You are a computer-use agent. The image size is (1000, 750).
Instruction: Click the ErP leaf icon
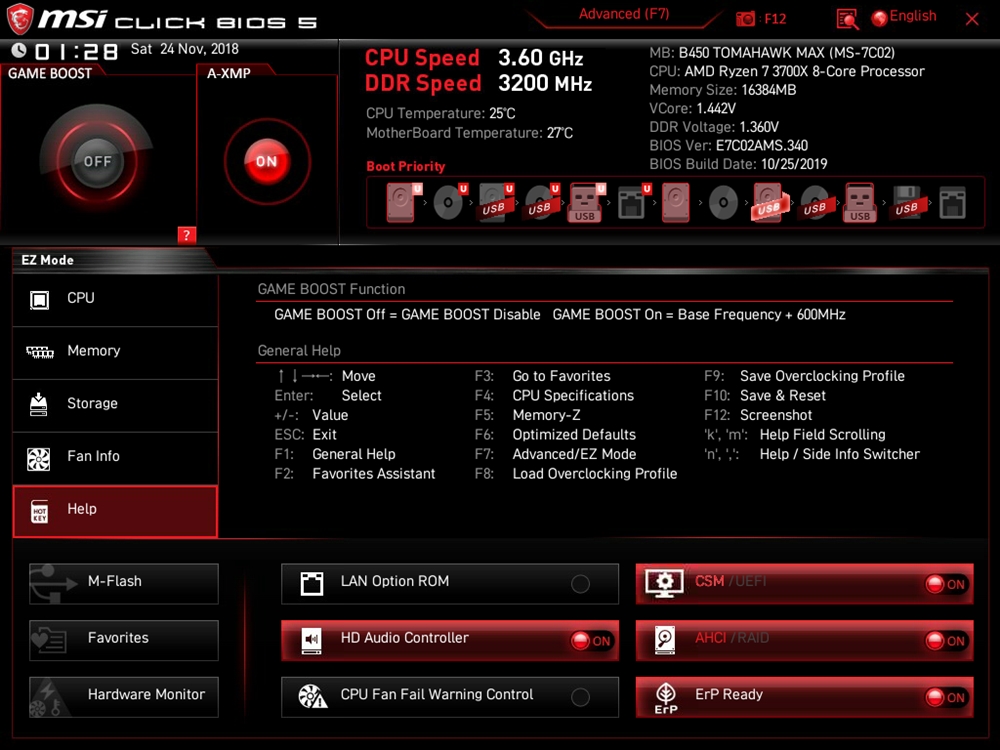666,698
